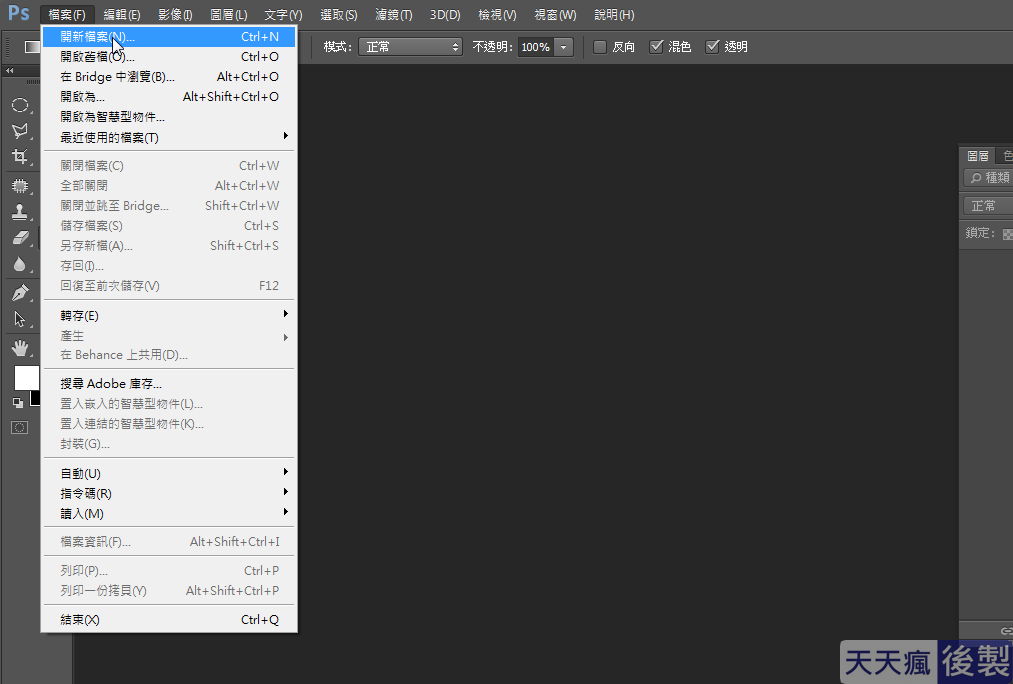1013x684 pixels.
Task: Switch to the 圖層 panel tab
Action: pyautogui.click(x=977, y=156)
